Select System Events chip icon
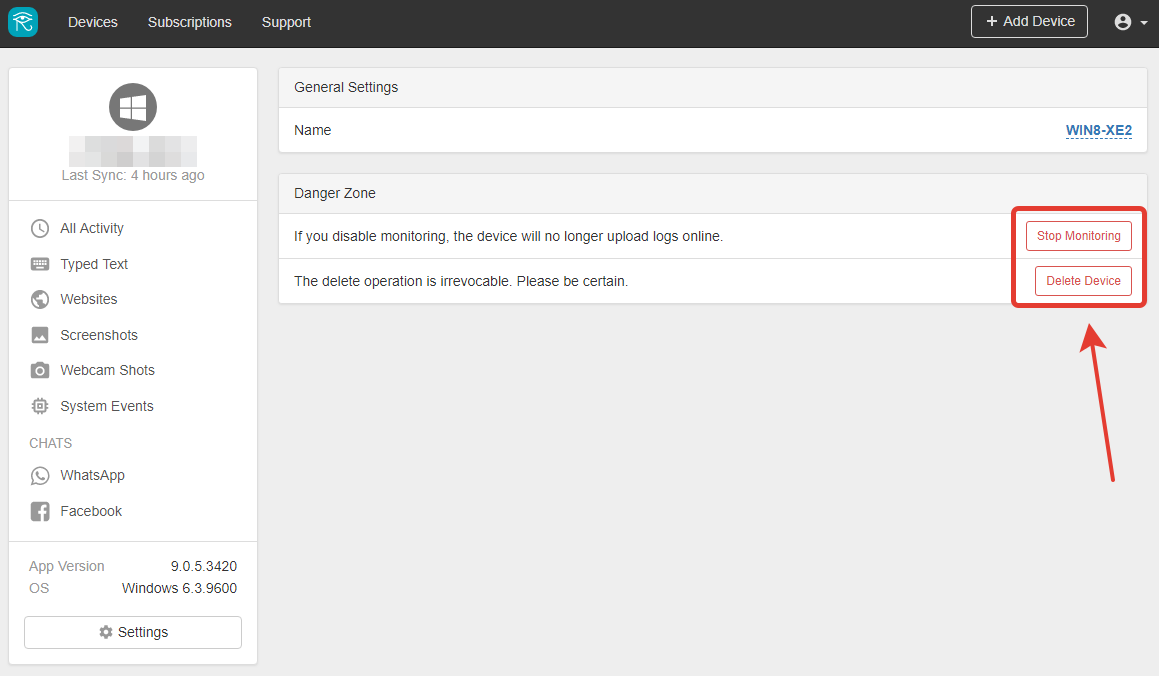Image resolution: width=1159 pixels, height=676 pixels. (40, 406)
